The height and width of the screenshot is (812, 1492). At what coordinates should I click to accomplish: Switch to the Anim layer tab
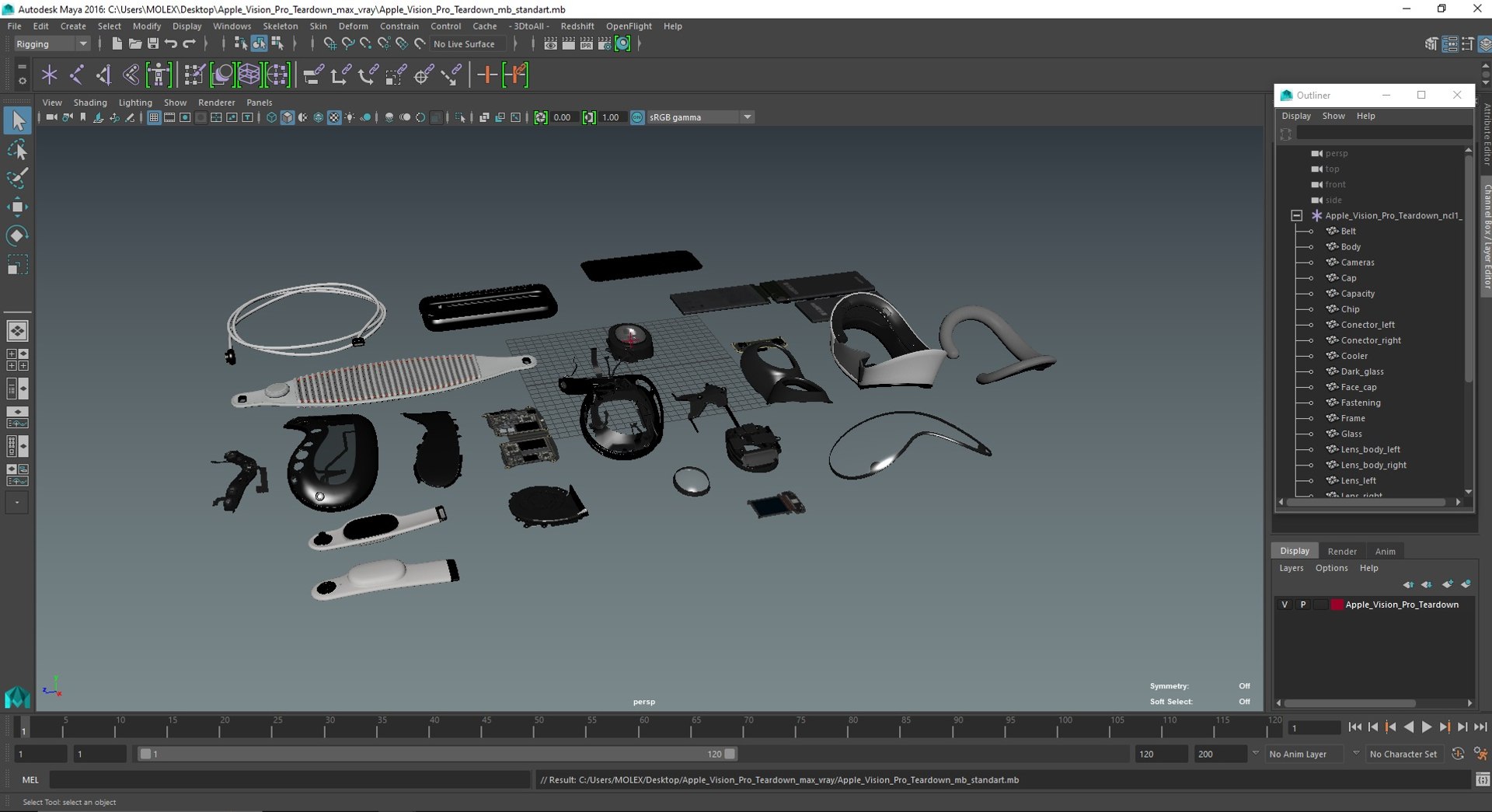1385,551
